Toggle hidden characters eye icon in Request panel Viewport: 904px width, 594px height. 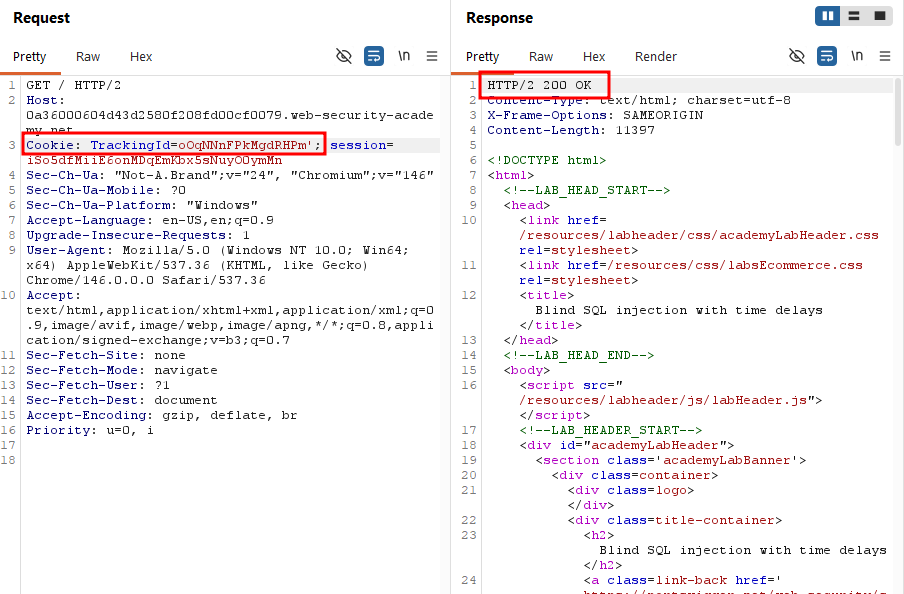click(344, 56)
